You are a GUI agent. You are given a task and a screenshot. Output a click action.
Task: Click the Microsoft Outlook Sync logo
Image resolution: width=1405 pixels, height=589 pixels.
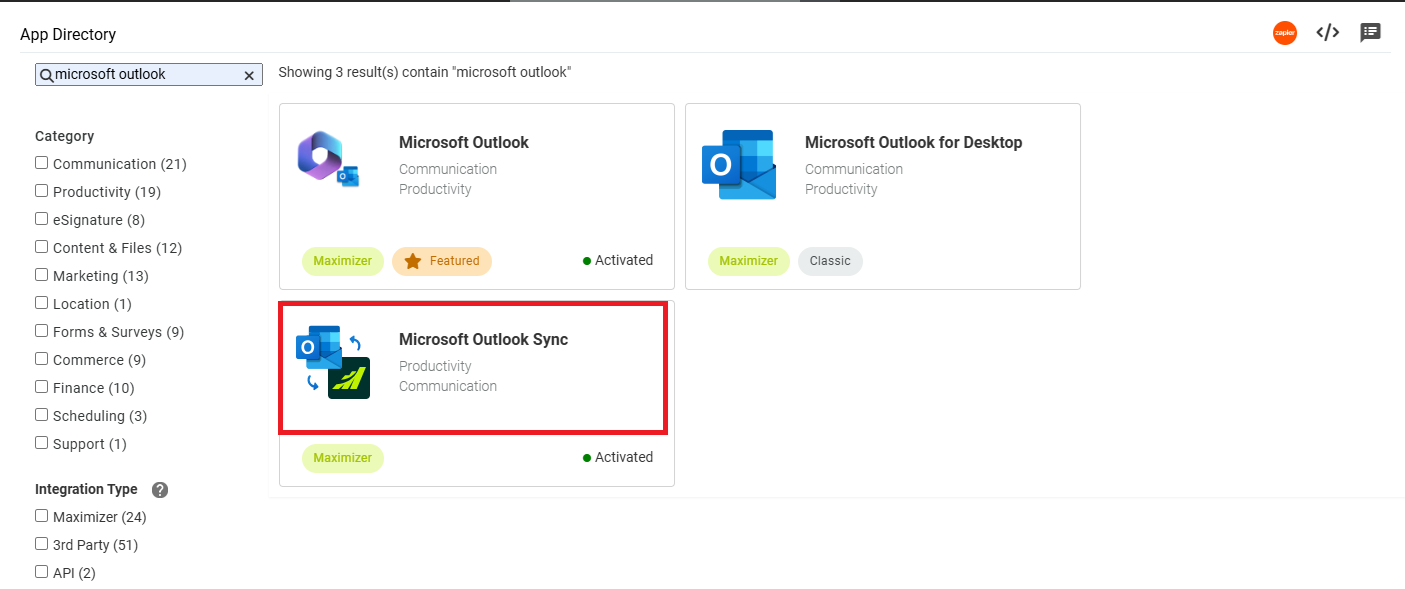pyautogui.click(x=333, y=362)
